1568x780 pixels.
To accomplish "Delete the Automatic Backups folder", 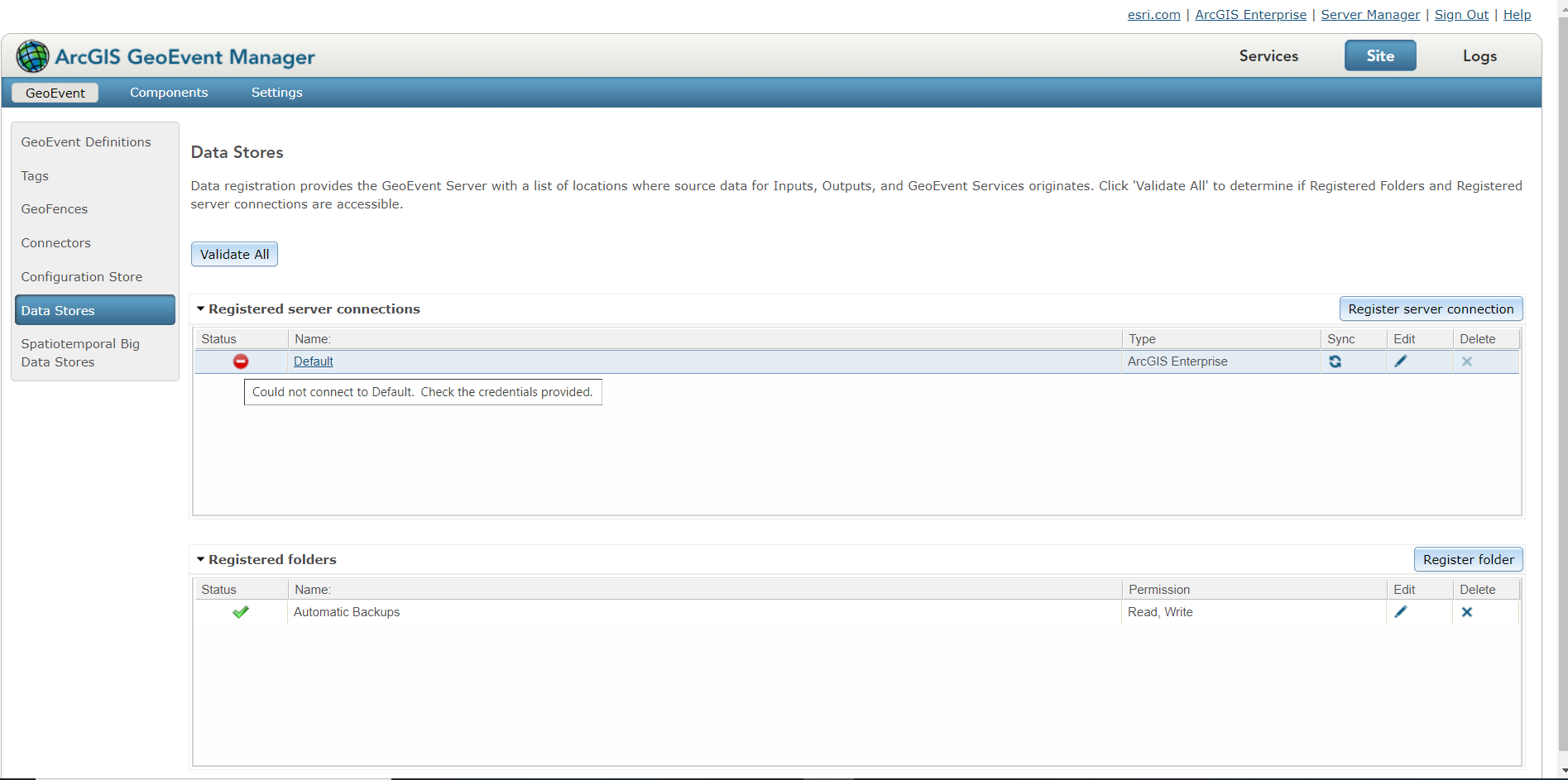I will (1467, 612).
